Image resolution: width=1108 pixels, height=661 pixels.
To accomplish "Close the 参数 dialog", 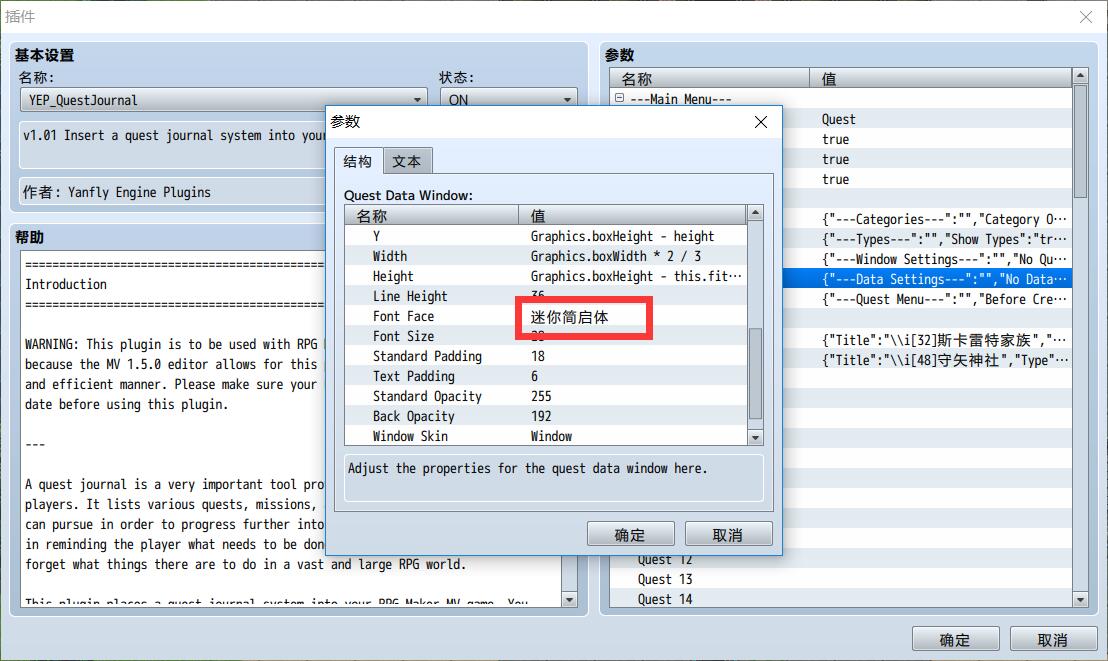I will [761, 122].
